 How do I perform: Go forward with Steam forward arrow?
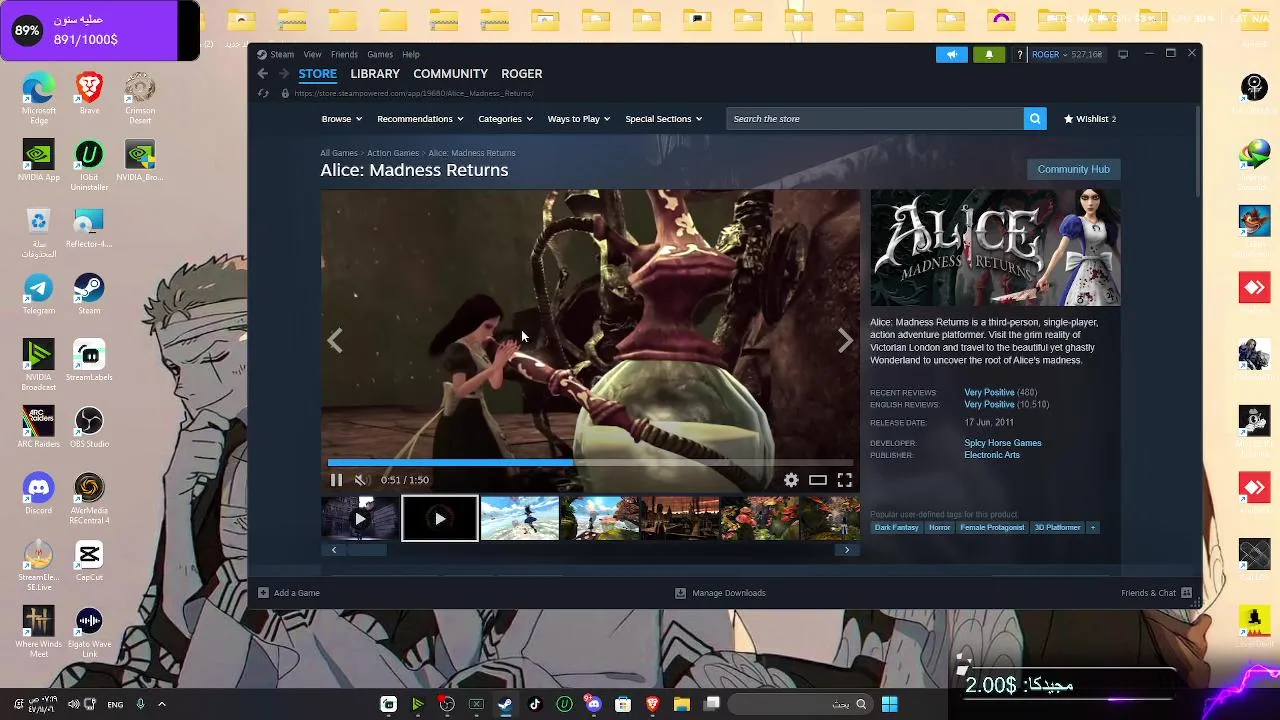tap(284, 74)
